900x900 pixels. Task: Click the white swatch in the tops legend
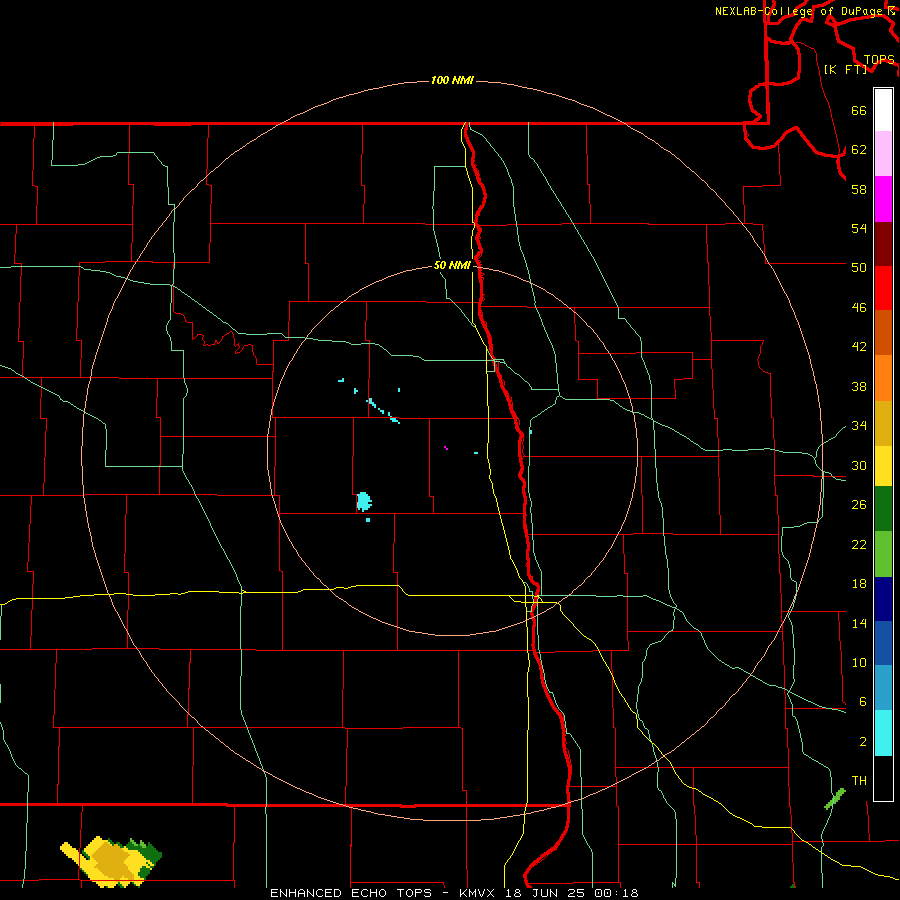point(883,110)
